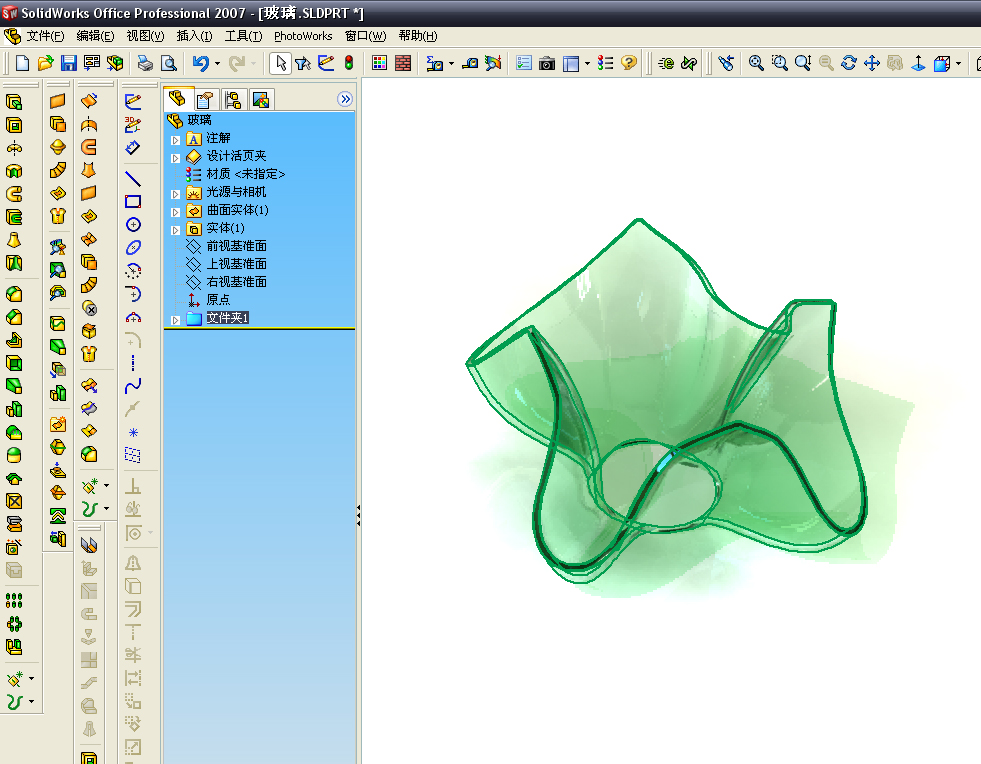
Task: Click the camera screen capture icon
Action: pyautogui.click(x=547, y=63)
